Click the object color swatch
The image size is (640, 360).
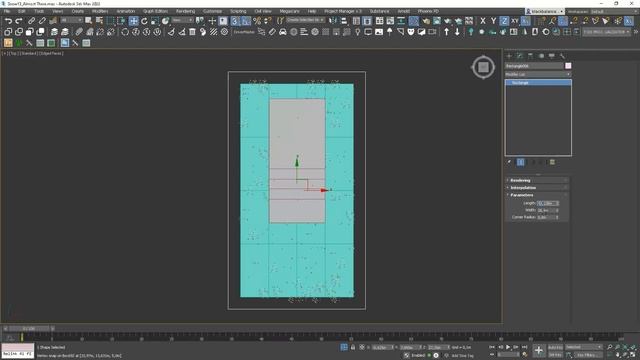point(568,66)
